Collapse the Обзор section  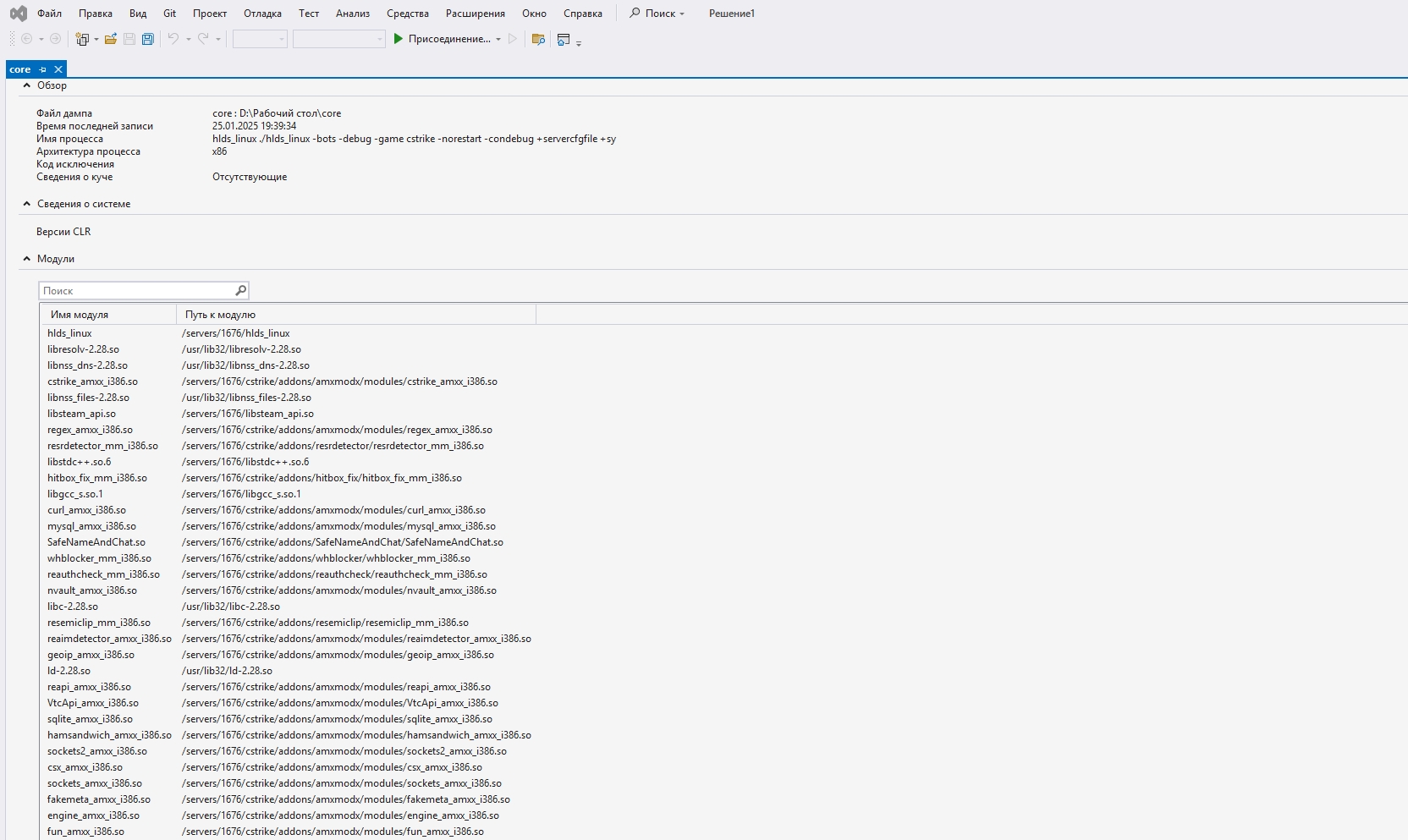click(27, 85)
